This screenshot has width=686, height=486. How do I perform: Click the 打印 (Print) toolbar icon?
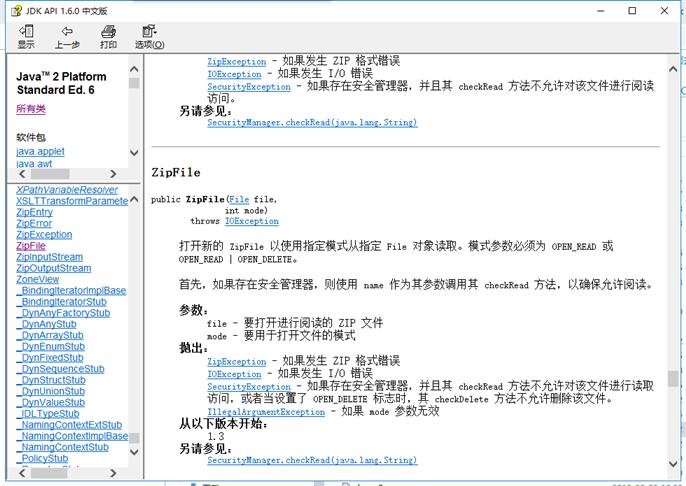pyautogui.click(x=108, y=36)
